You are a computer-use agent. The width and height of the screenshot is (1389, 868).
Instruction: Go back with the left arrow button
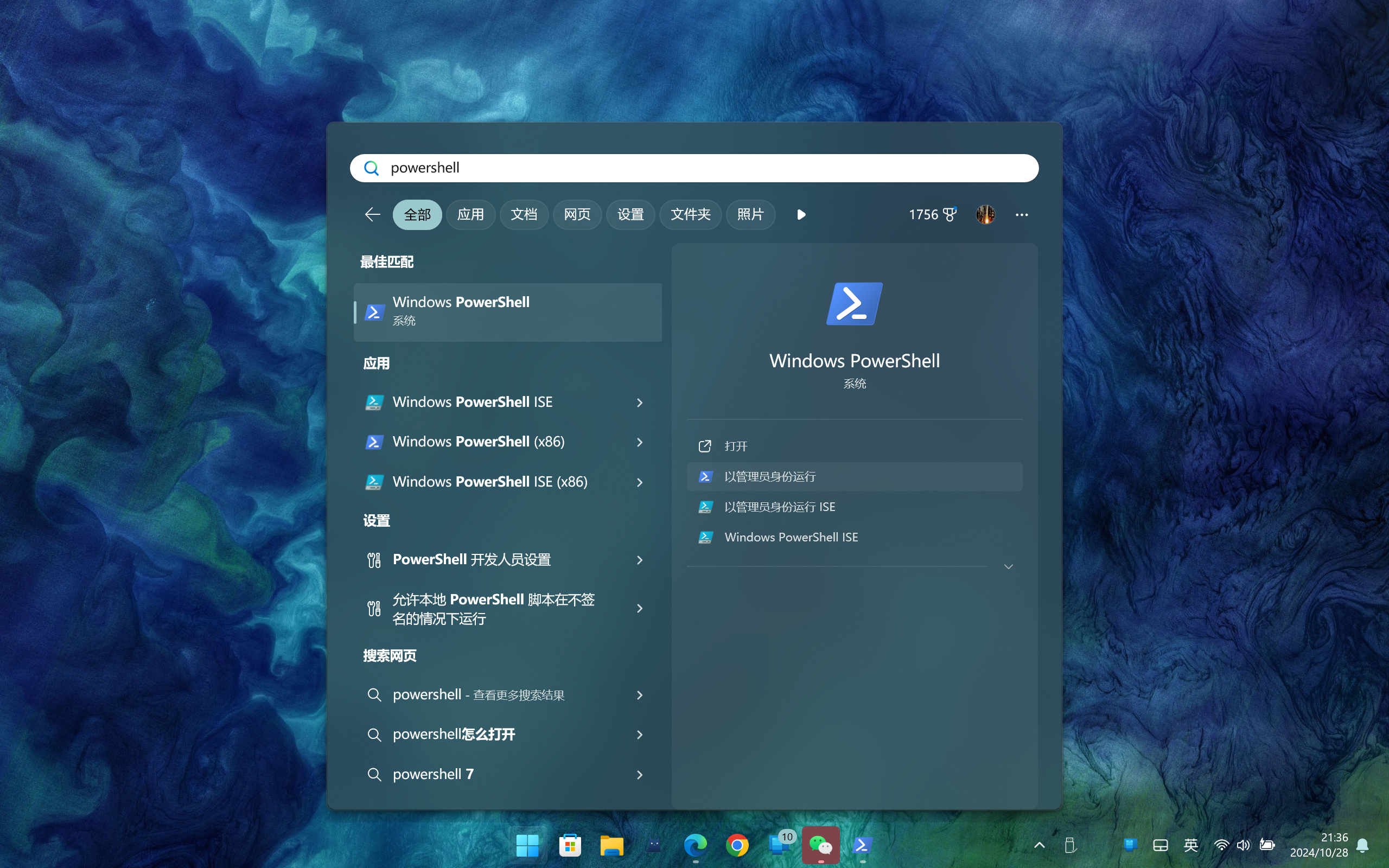373,215
